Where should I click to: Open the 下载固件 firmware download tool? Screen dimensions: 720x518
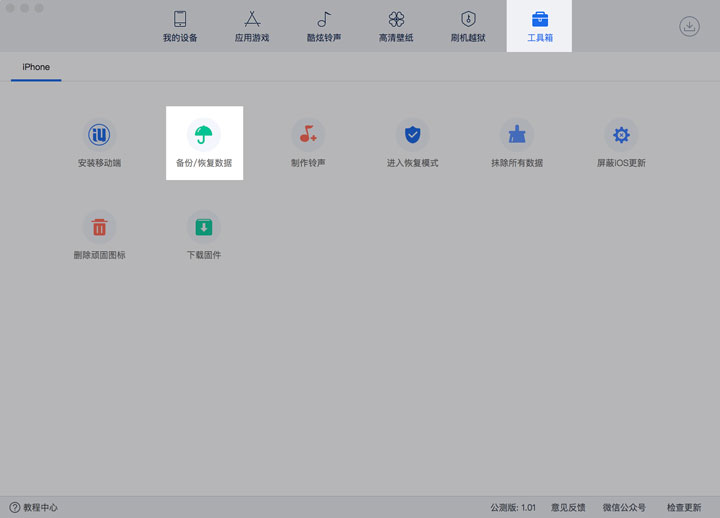204,228
